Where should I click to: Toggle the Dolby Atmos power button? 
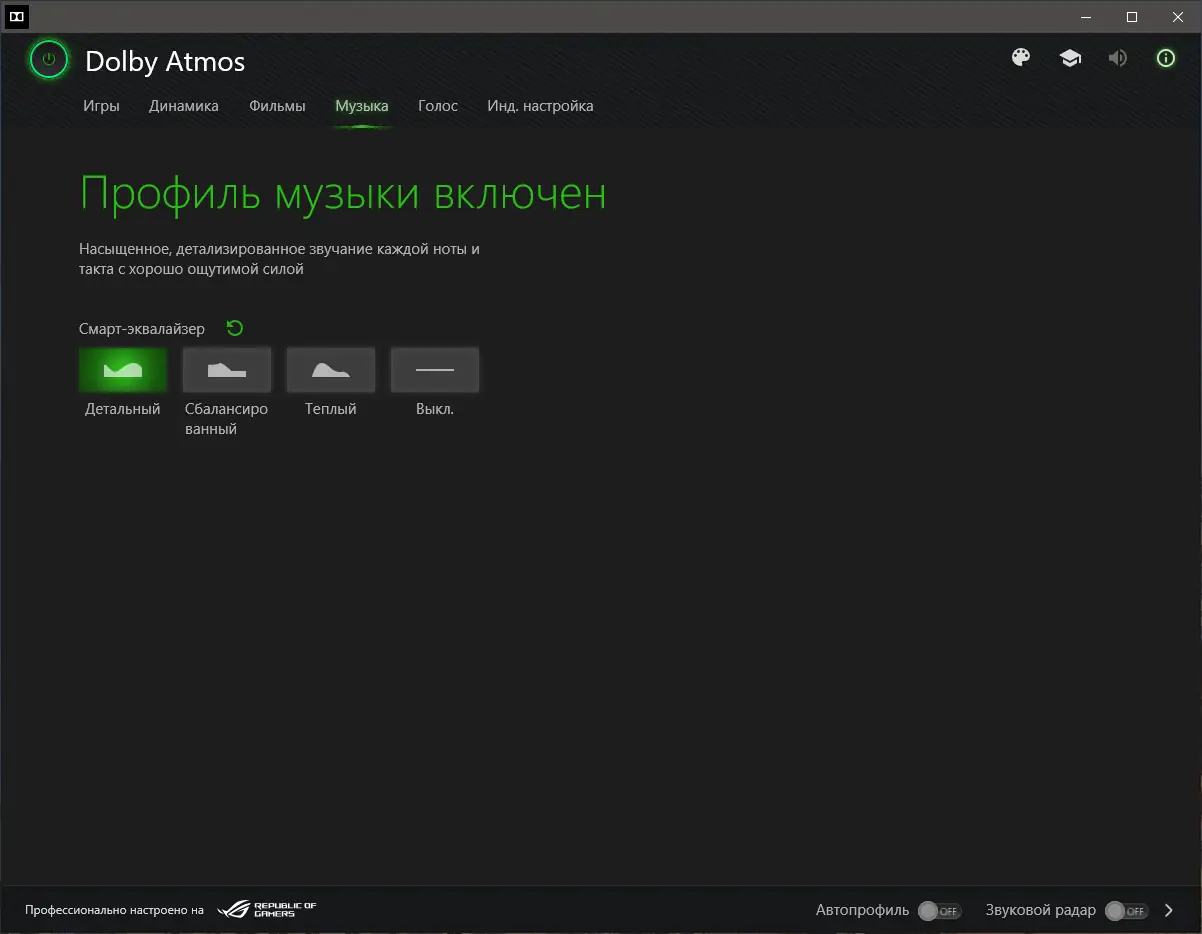coord(48,59)
